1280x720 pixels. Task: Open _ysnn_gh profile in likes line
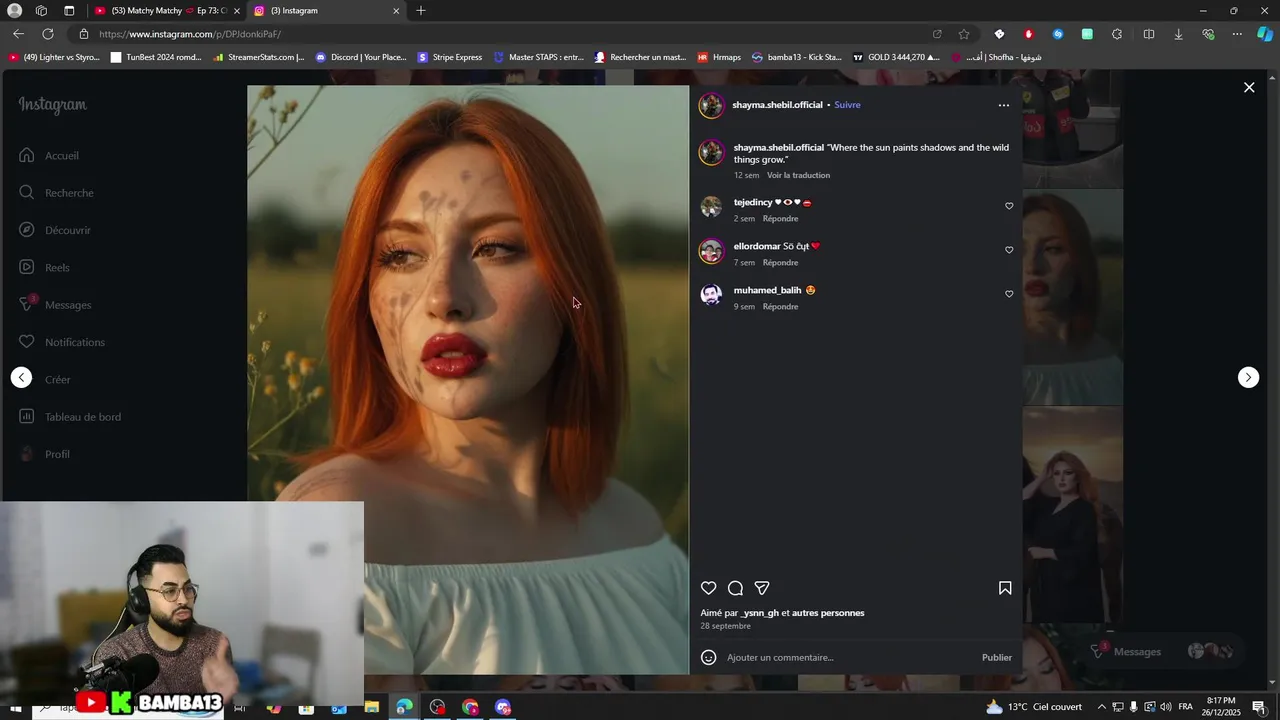pos(759,613)
